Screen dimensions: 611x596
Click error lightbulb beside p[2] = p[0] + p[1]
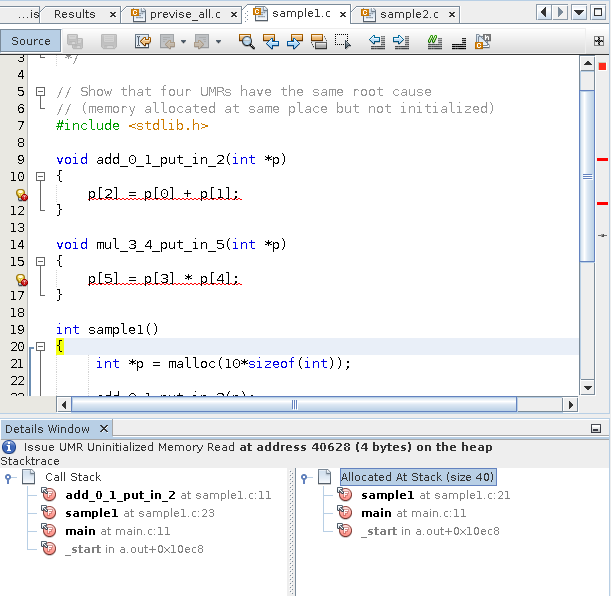tap(21, 194)
